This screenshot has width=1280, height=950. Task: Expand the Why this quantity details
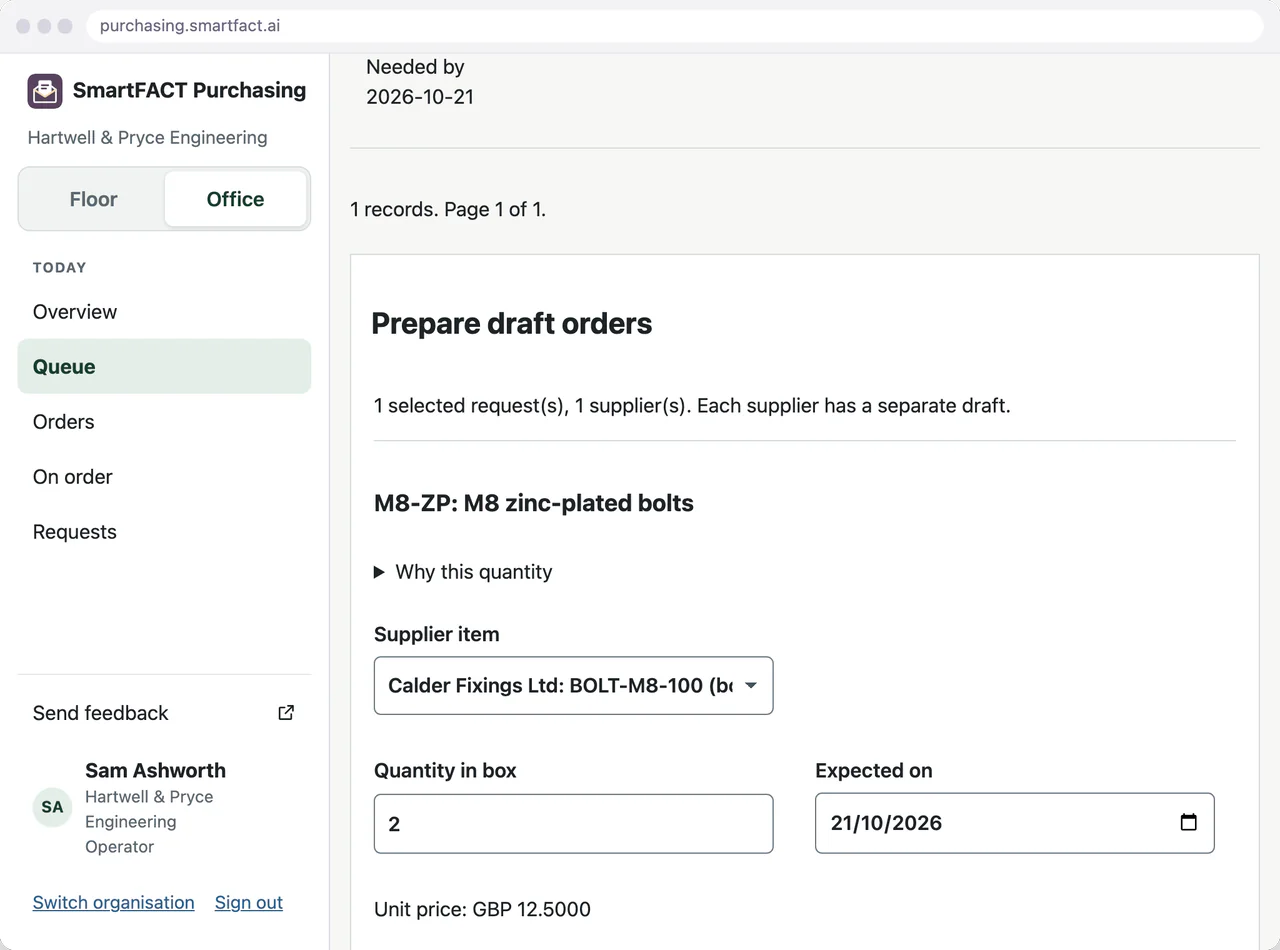coord(463,572)
